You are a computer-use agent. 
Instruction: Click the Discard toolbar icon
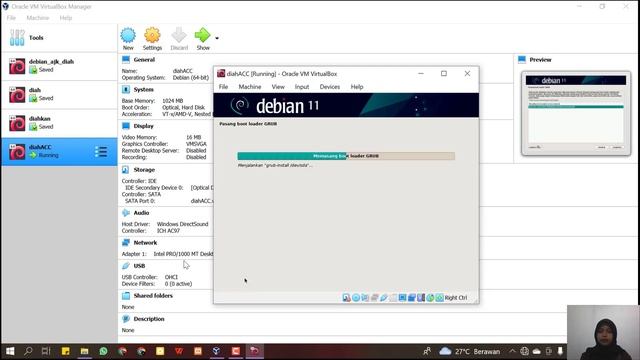coord(179,36)
